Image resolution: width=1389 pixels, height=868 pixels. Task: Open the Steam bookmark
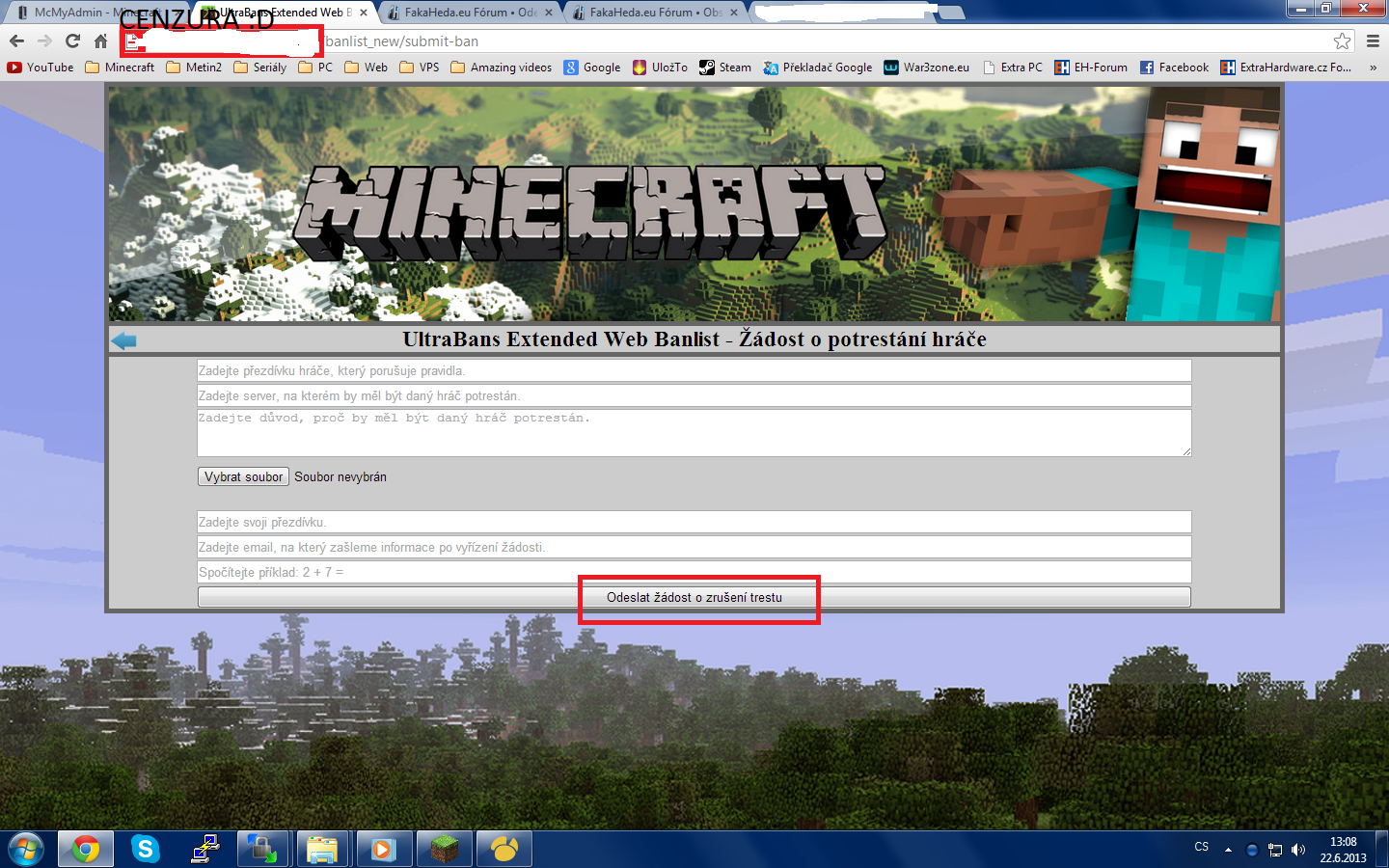click(x=725, y=68)
